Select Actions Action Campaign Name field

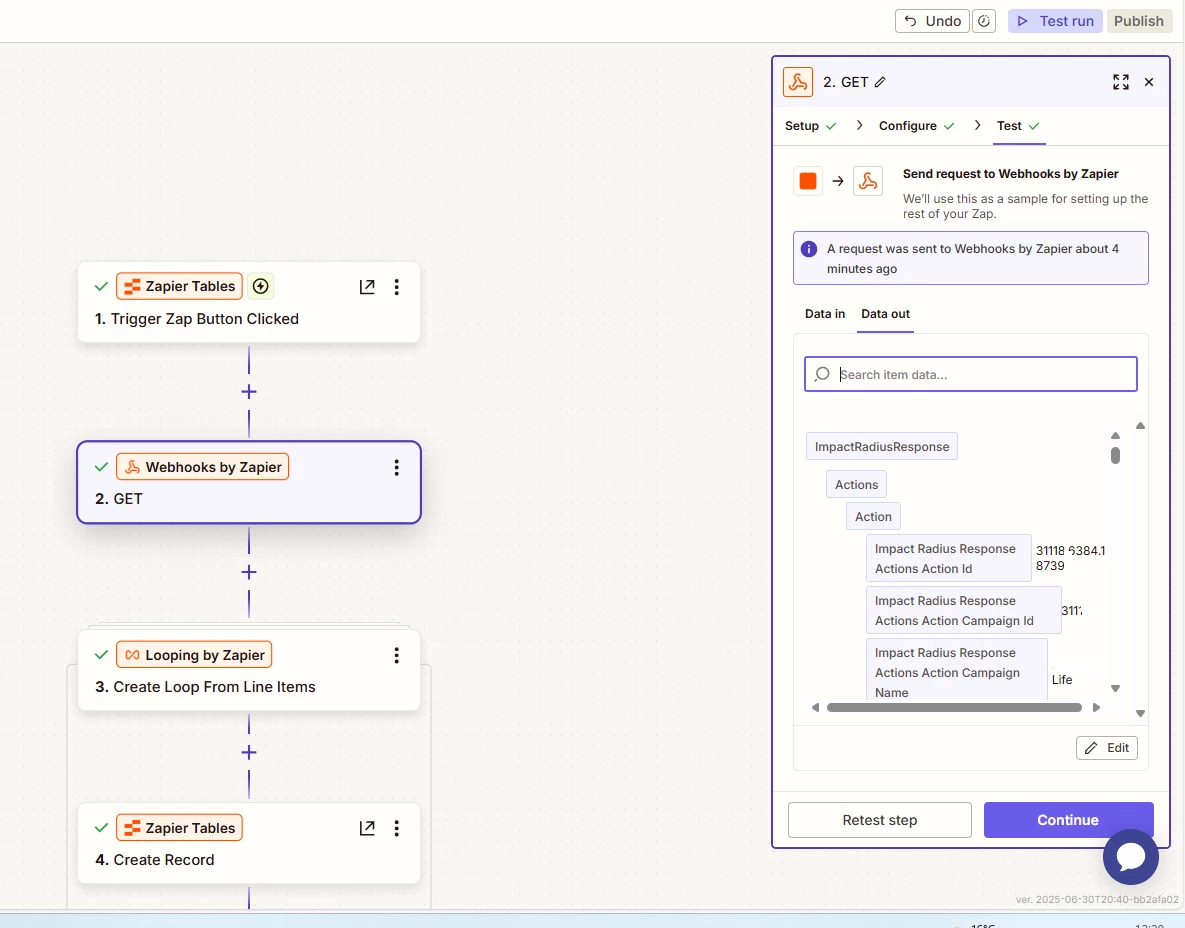(x=957, y=670)
